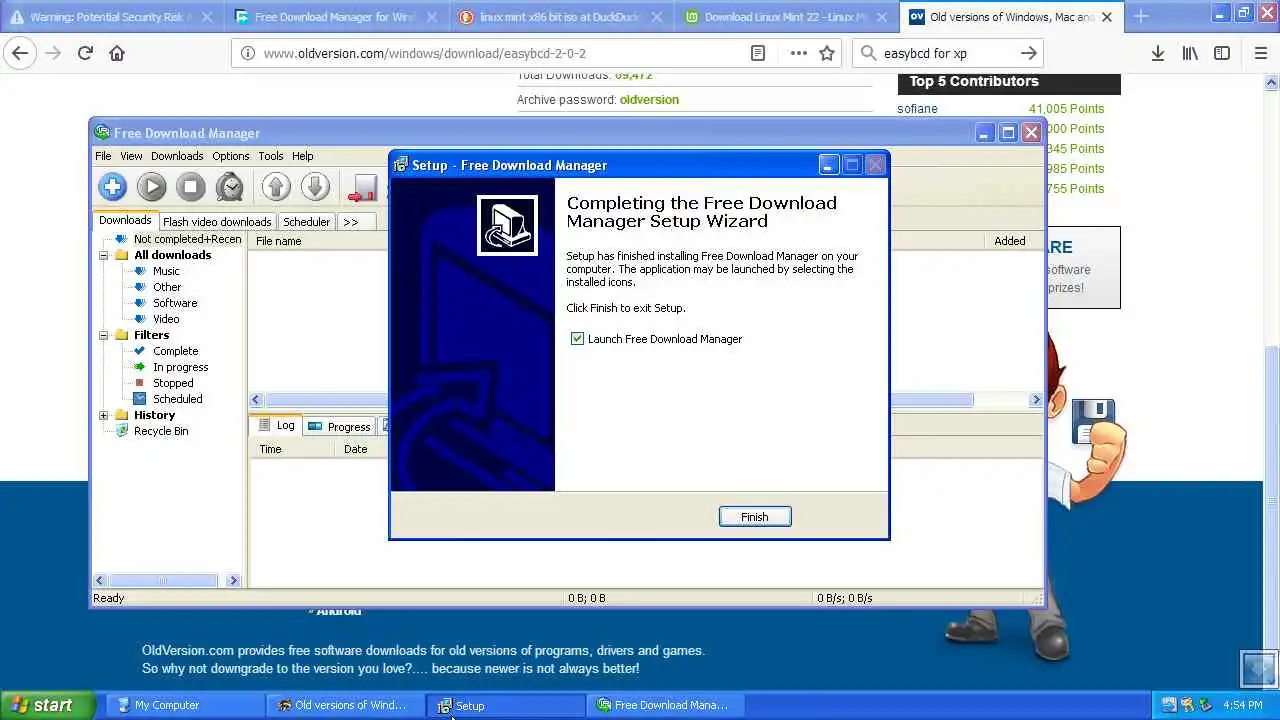Click the bookmark star icon

(827, 53)
